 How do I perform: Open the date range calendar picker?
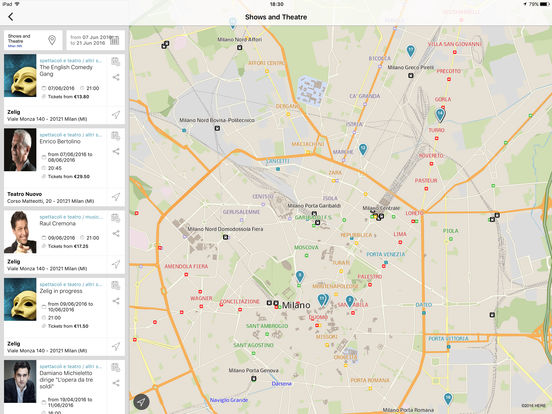[x=114, y=40]
